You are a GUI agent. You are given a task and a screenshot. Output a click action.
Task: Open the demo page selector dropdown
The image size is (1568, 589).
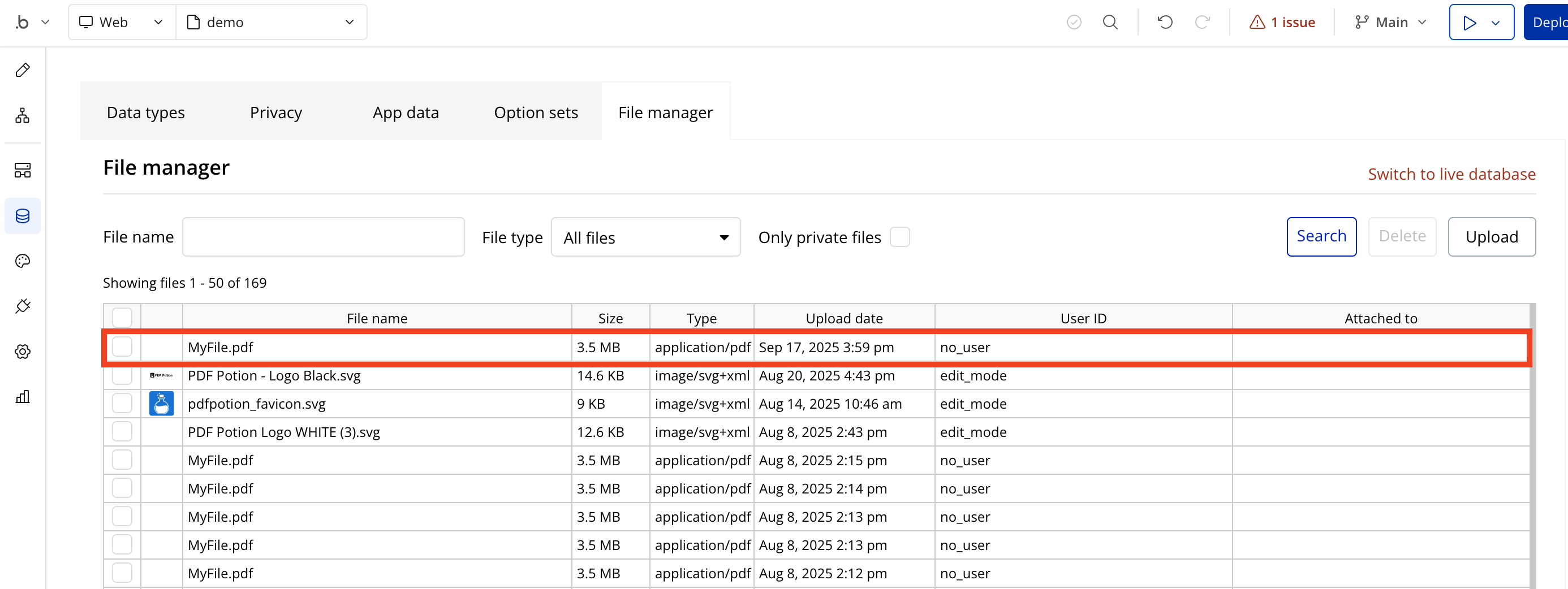click(271, 23)
